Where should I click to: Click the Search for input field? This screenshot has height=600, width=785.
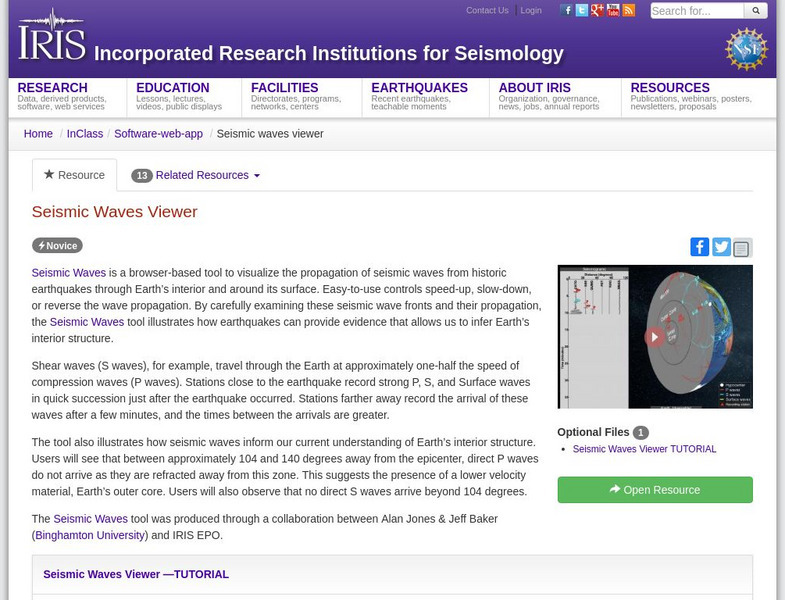697,11
